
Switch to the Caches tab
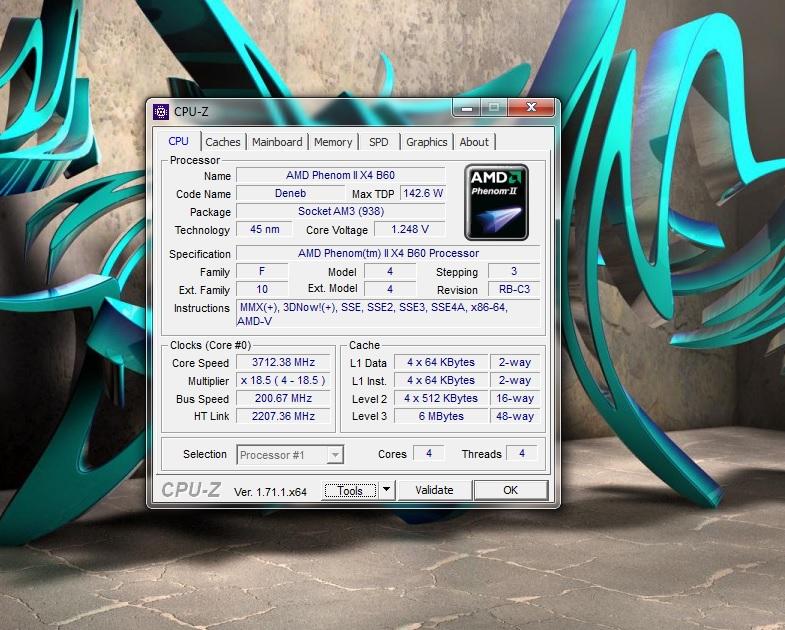[x=223, y=142]
